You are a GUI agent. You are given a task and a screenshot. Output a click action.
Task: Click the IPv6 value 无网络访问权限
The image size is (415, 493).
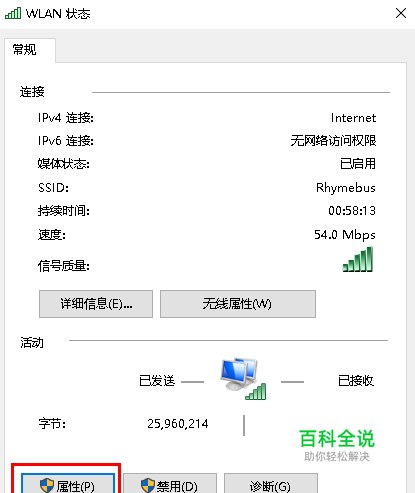click(333, 141)
